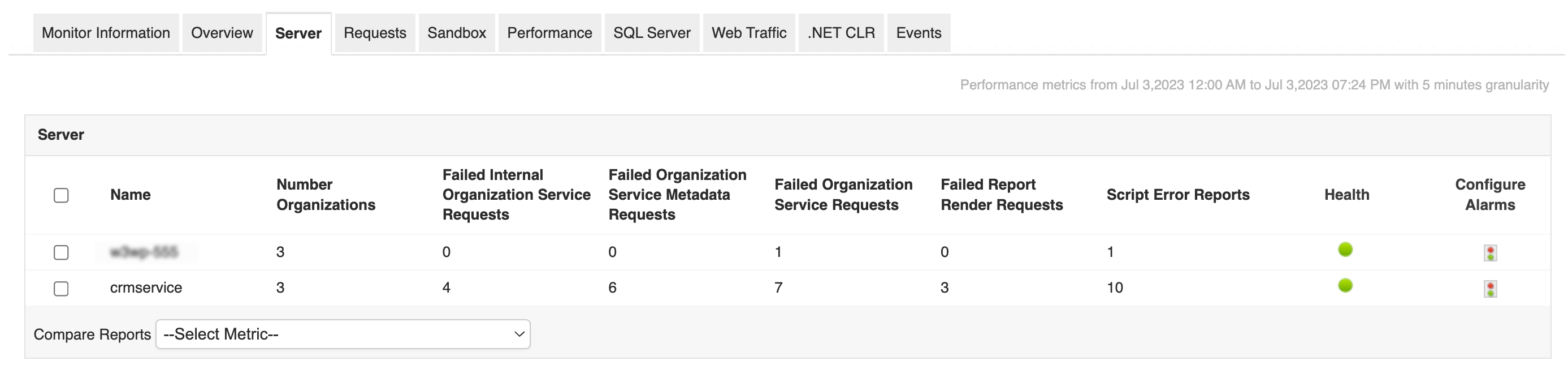1568x369 pixels.
Task: Click Configure Alarms icon for crmservice row
Action: [1489, 289]
